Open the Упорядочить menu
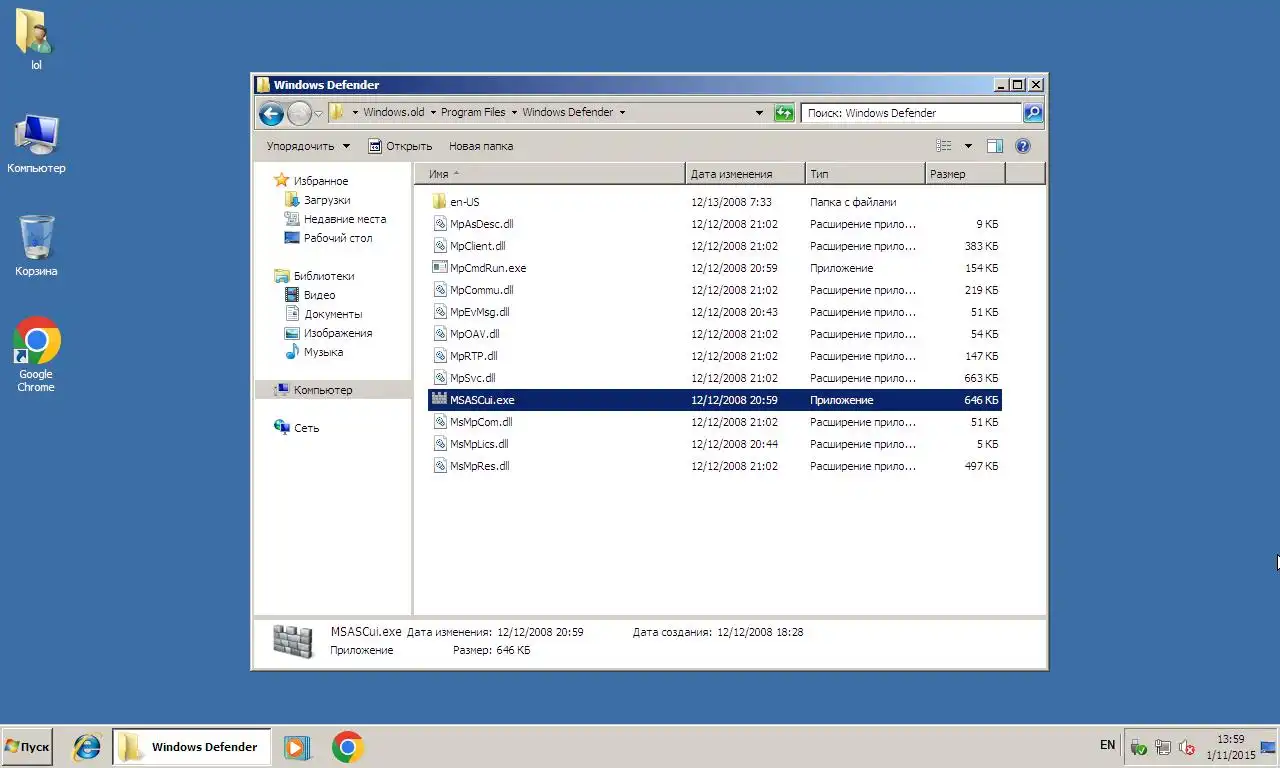The height and width of the screenshot is (768, 1280). pos(308,146)
